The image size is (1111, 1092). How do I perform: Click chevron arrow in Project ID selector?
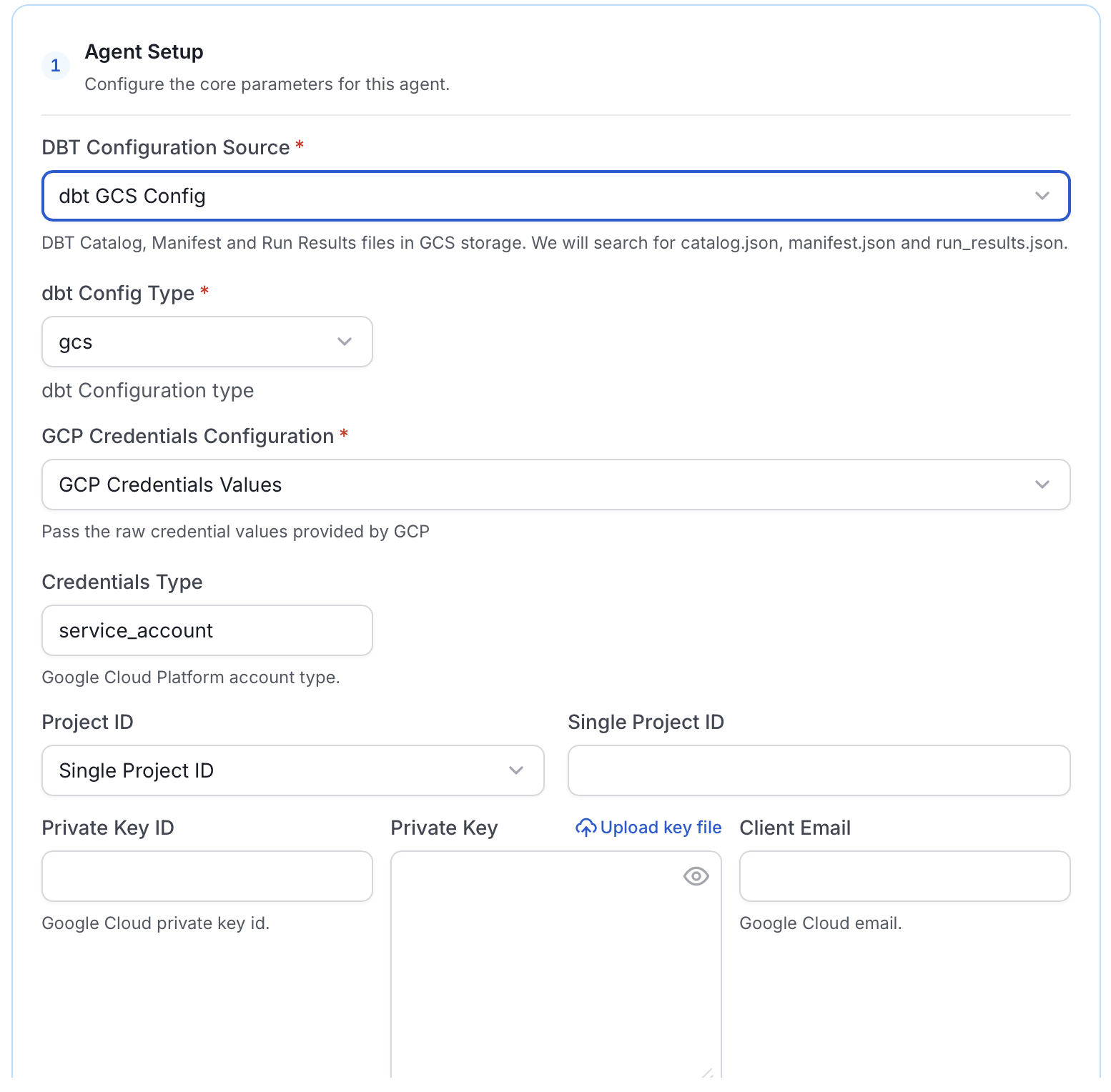[x=516, y=770]
